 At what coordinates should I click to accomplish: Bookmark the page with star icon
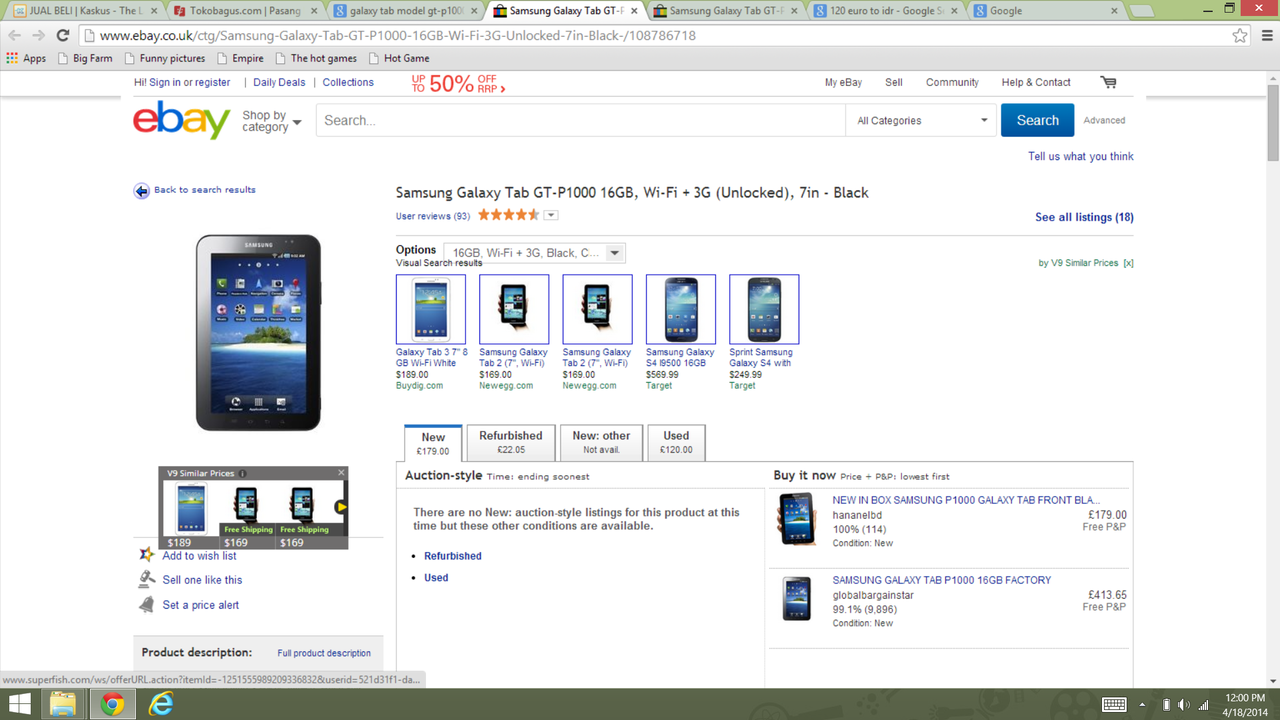[x=1240, y=35]
